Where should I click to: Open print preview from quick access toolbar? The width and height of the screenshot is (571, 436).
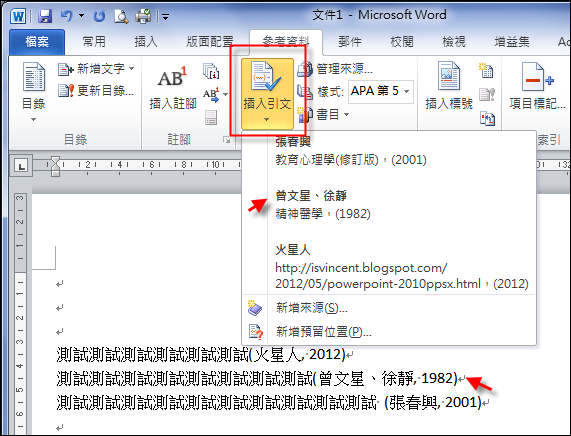pyautogui.click(x=121, y=16)
